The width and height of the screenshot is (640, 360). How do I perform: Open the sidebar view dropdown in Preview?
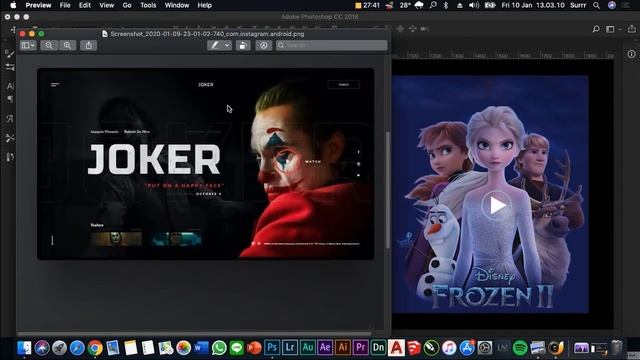coord(28,45)
